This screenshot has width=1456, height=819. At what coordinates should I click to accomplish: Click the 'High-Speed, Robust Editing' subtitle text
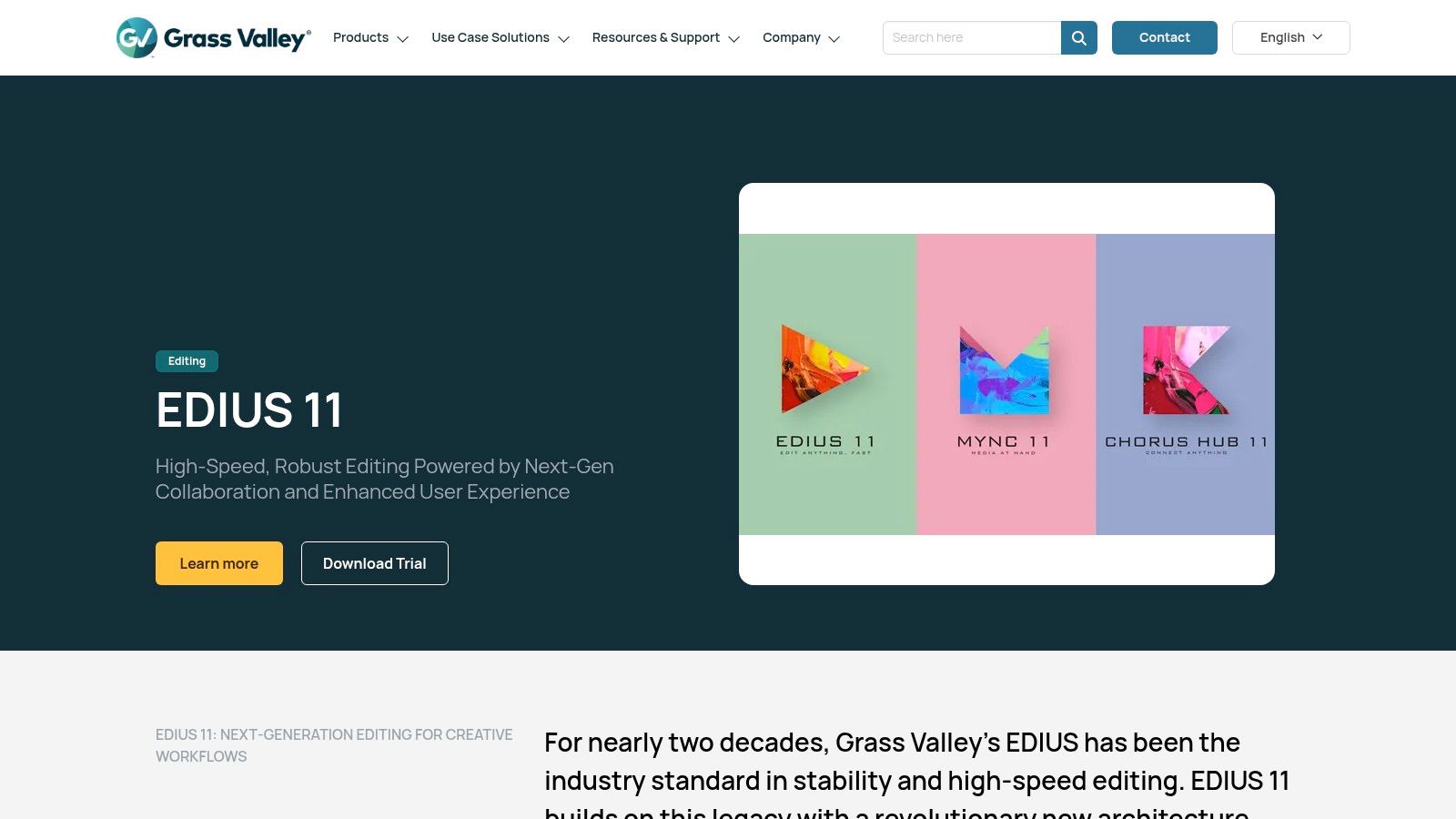(384, 479)
